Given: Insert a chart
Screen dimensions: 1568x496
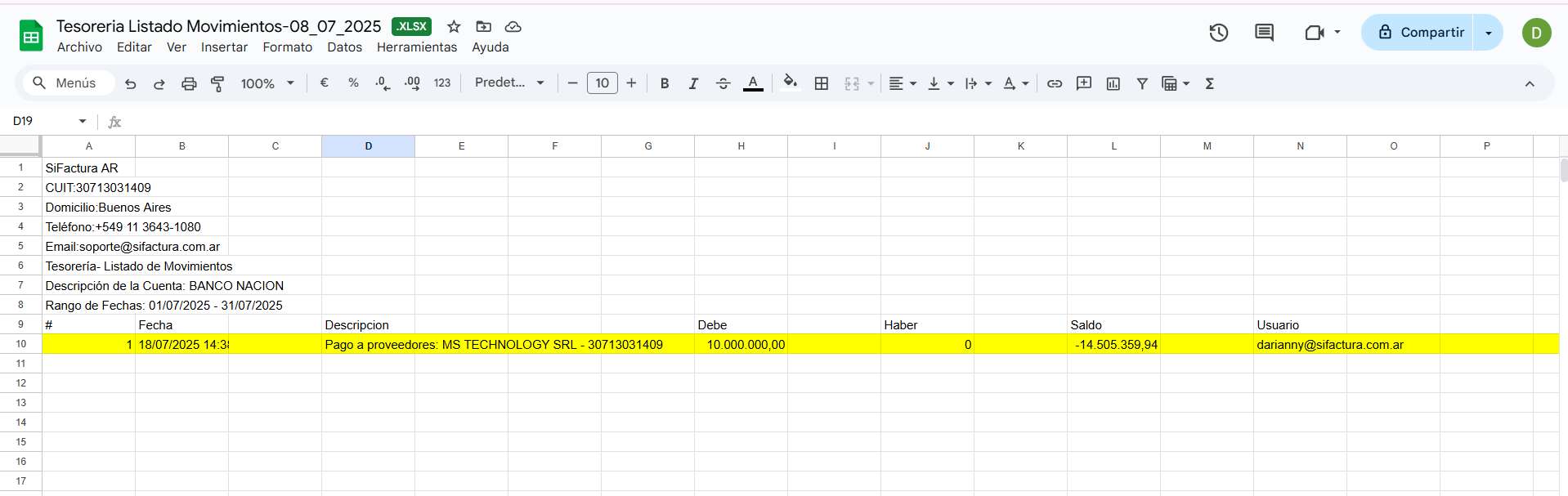Looking at the screenshot, I should pos(1113,83).
